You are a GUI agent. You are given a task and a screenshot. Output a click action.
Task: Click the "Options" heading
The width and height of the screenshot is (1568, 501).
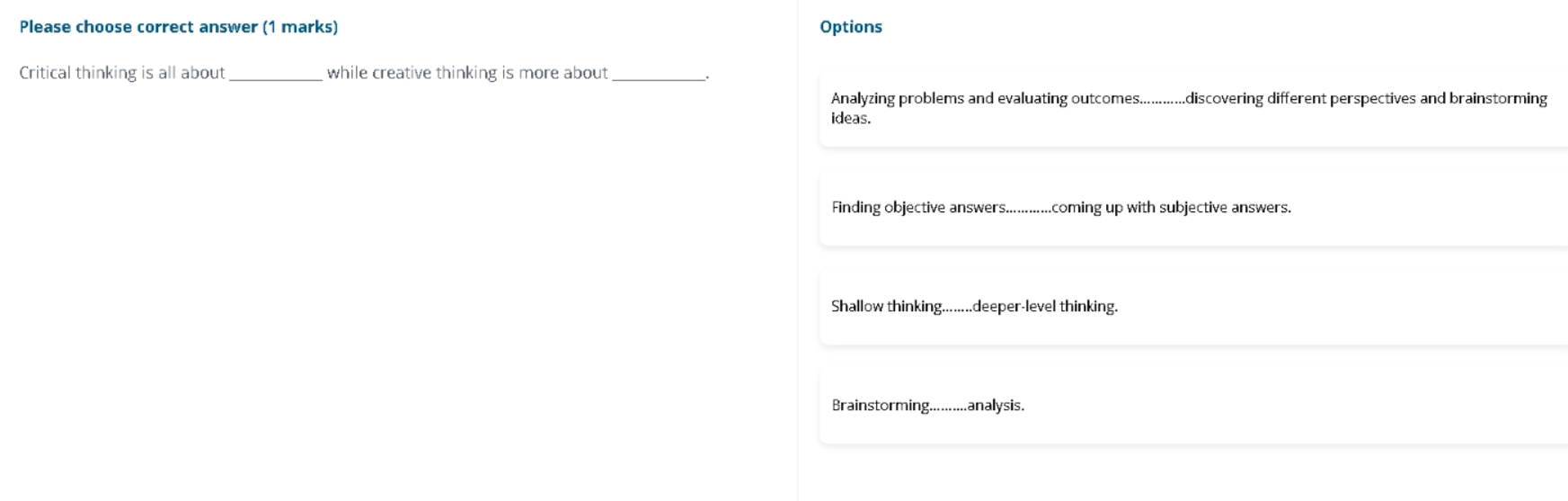(850, 27)
